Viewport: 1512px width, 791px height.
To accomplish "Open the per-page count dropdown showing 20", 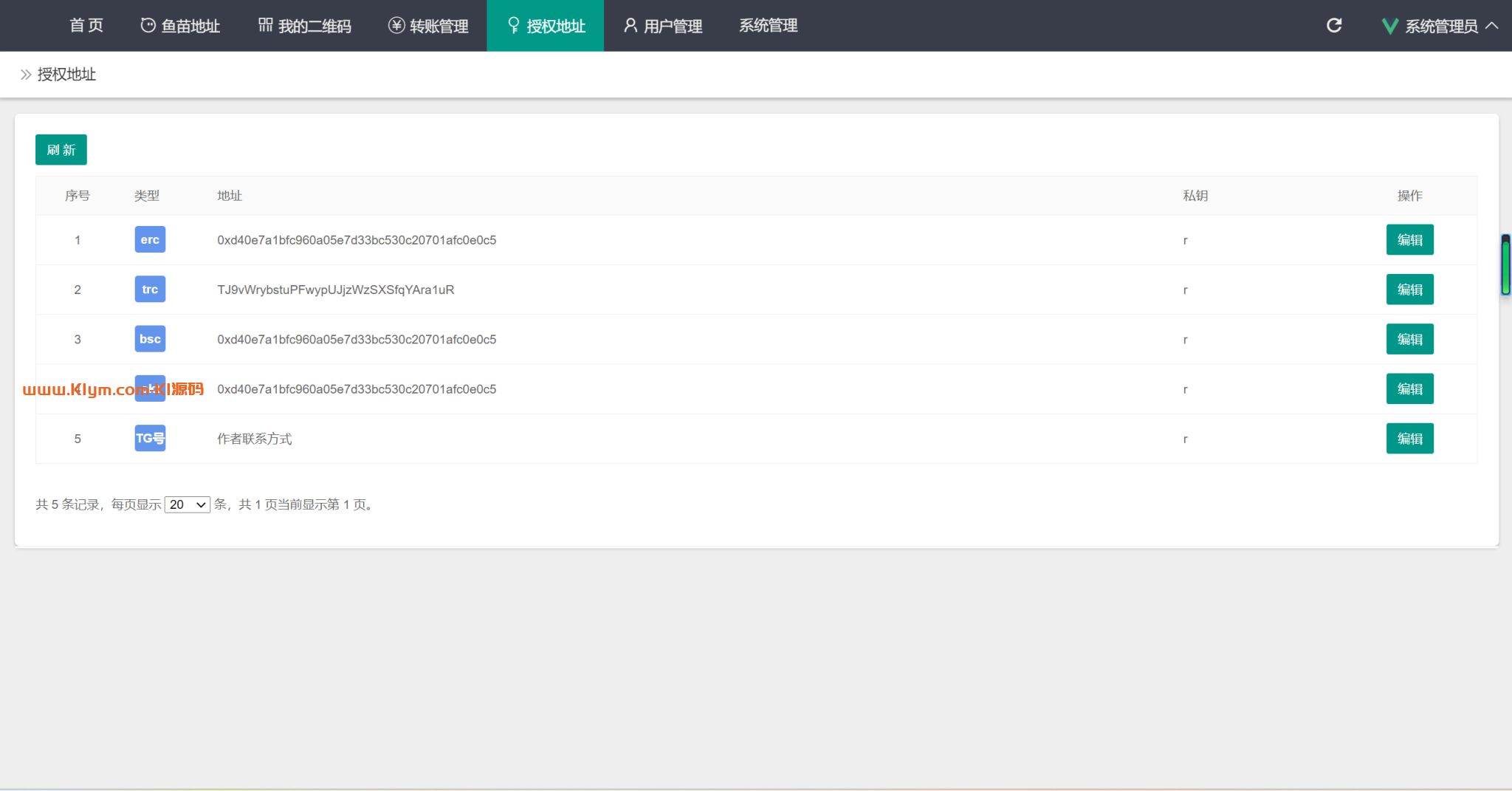I will click(x=188, y=504).
